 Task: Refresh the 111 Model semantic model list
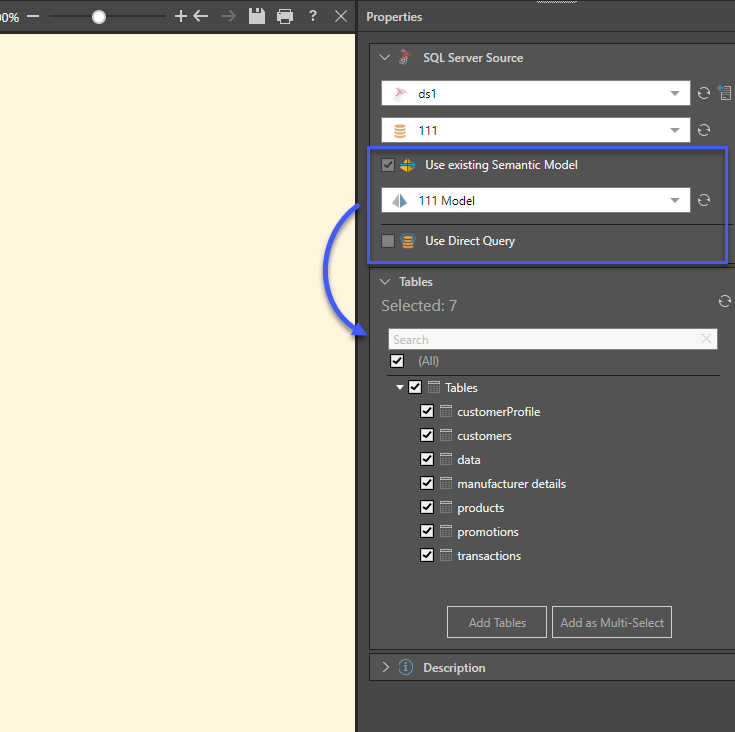coord(704,200)
